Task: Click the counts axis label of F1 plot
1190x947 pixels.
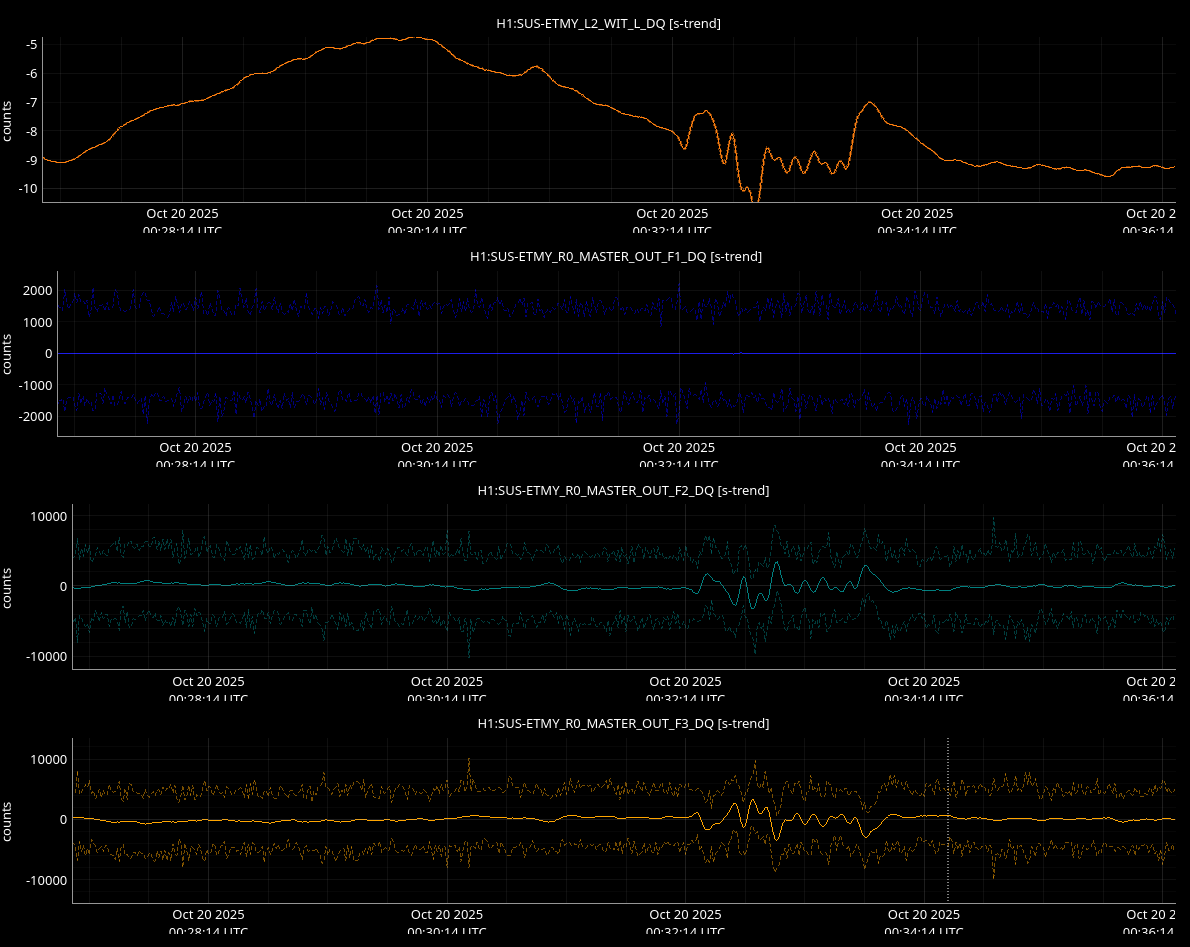Action: 7,354
